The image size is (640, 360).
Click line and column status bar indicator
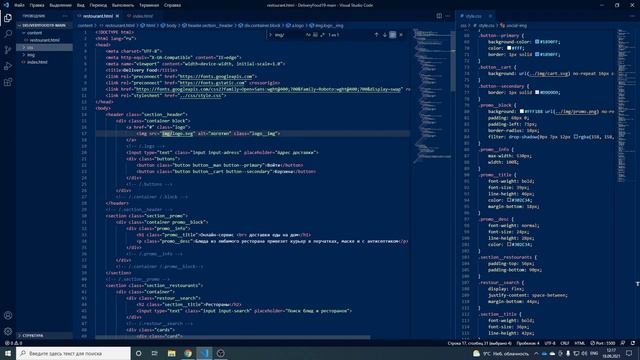[479, 343]
